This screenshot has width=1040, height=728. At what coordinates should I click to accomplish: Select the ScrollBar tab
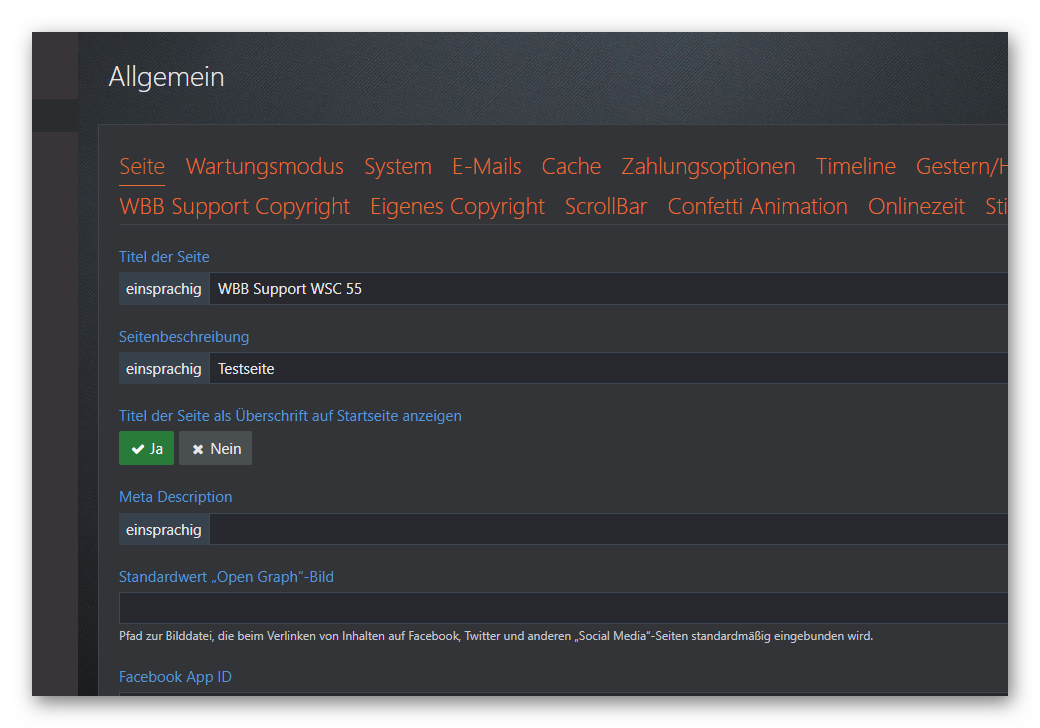[606, 207]
